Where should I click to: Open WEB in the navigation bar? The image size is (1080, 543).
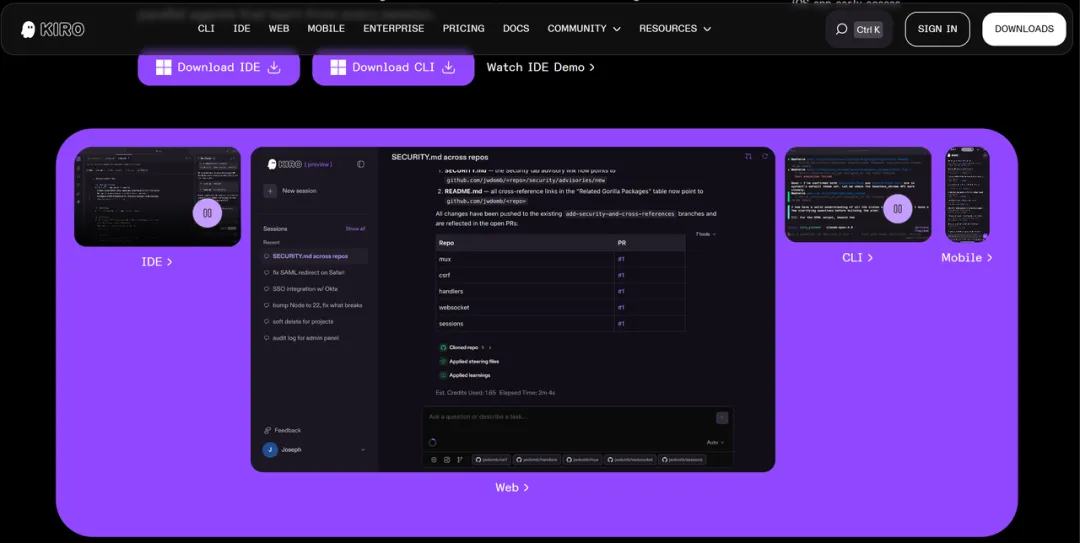click(279, 29)
